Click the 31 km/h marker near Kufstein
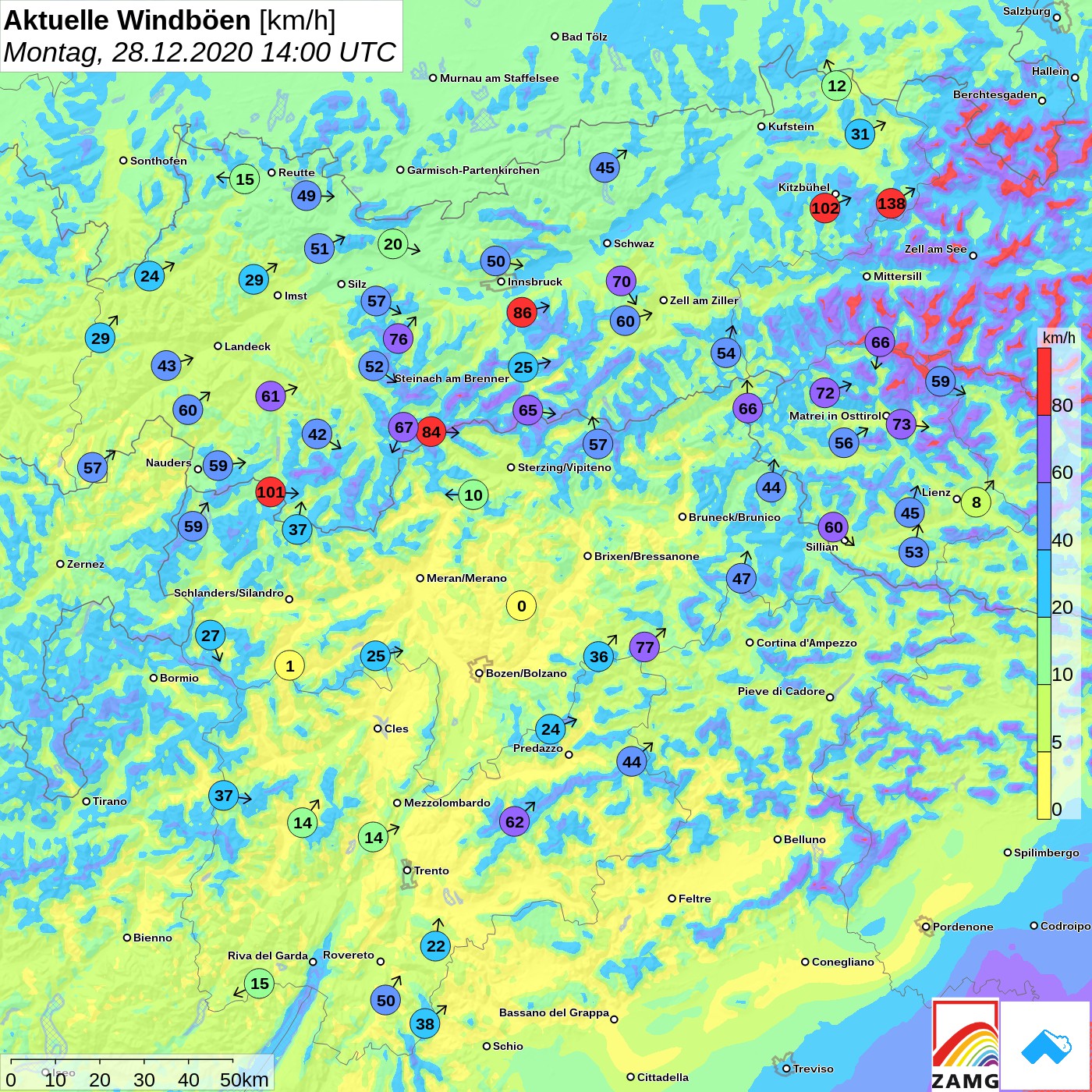1092x1092 pixels. (860, 133)
